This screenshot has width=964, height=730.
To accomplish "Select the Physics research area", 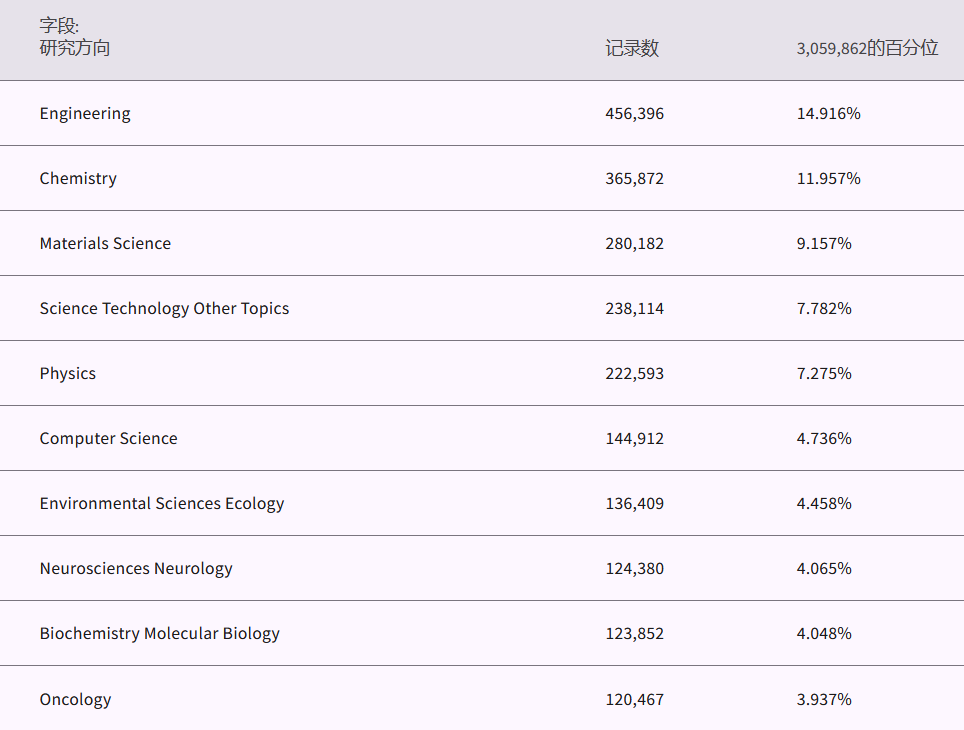I will 68,373.
